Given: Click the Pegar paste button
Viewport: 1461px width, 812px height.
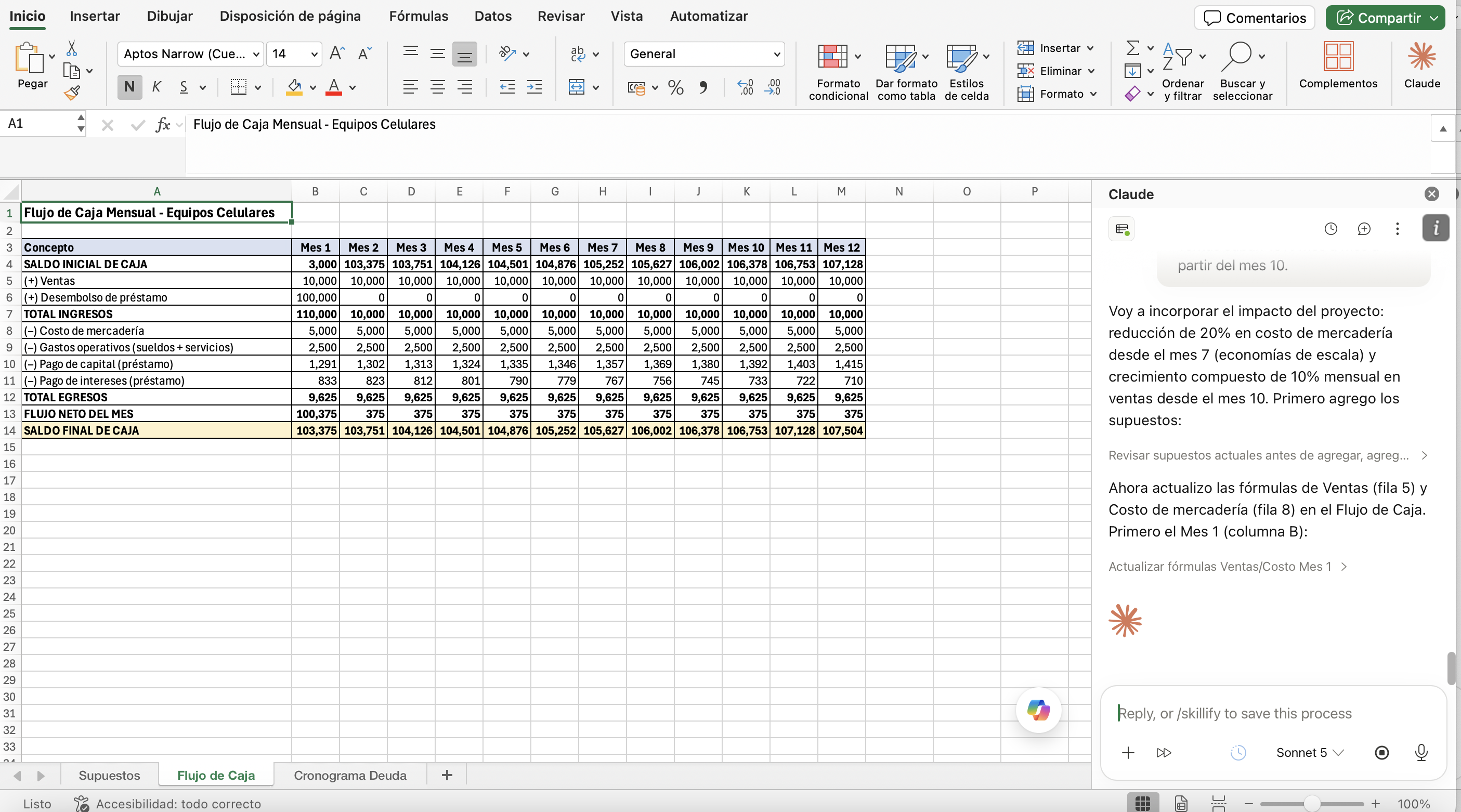Looking at the screenshot, I should pos(32,66).
